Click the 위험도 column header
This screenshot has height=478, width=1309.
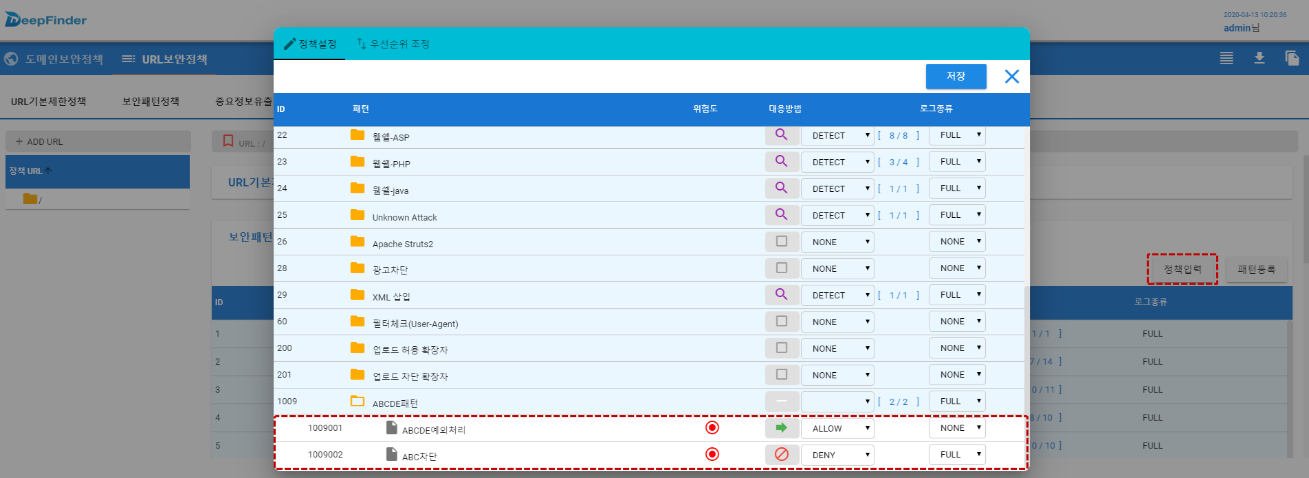705,107
